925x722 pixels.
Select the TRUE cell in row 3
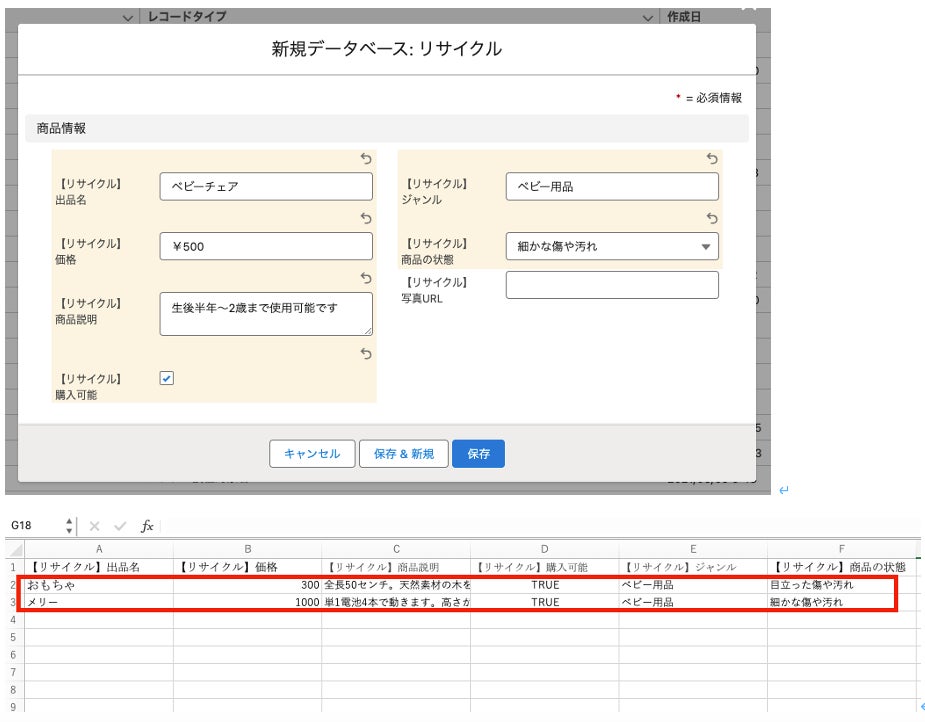click(x=544, y=602)
